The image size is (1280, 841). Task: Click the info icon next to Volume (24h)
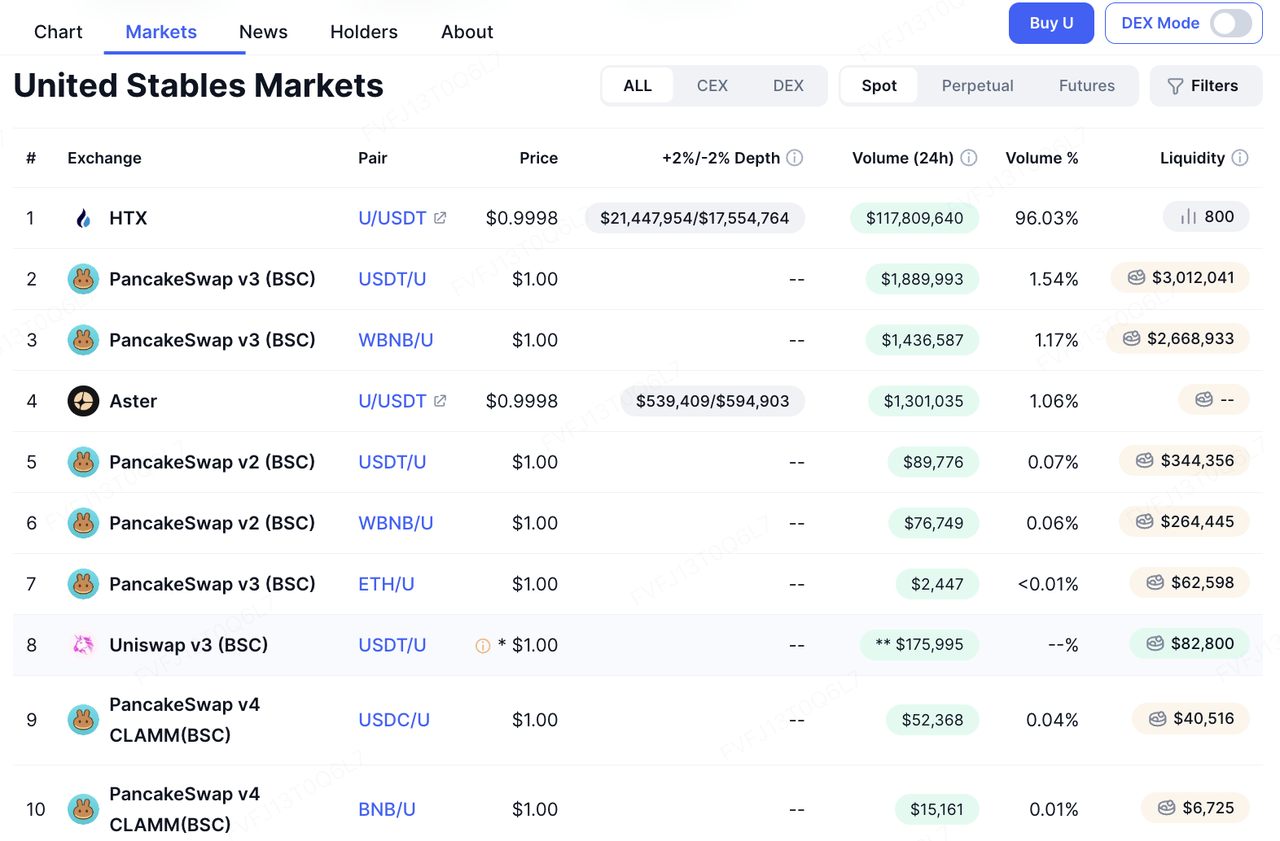(969, 158)
